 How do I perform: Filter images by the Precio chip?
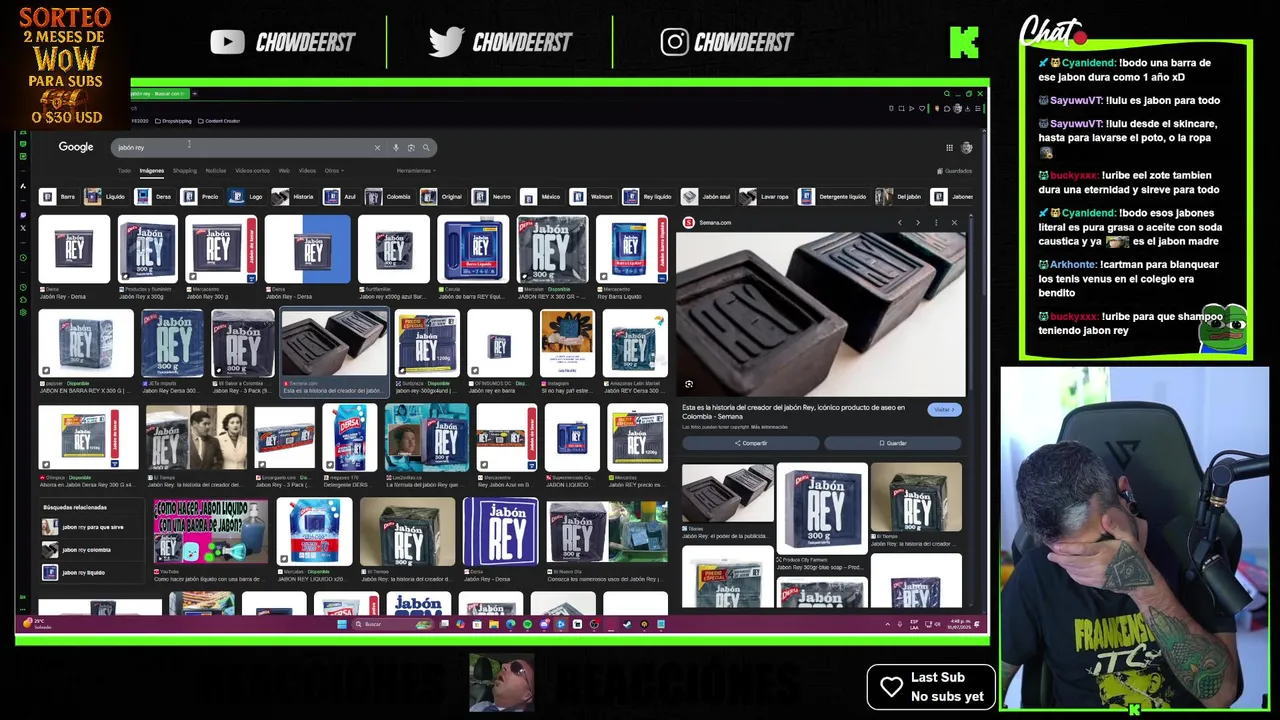201,197
